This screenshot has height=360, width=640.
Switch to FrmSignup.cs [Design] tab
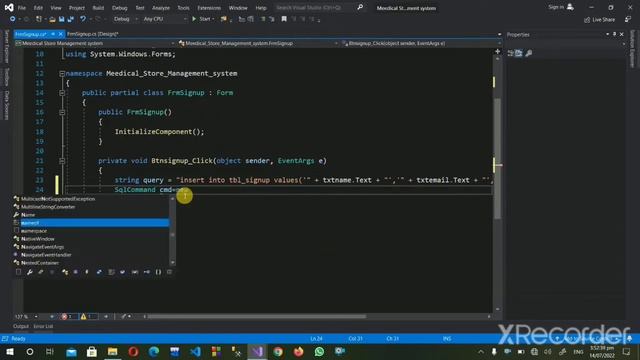93,34
